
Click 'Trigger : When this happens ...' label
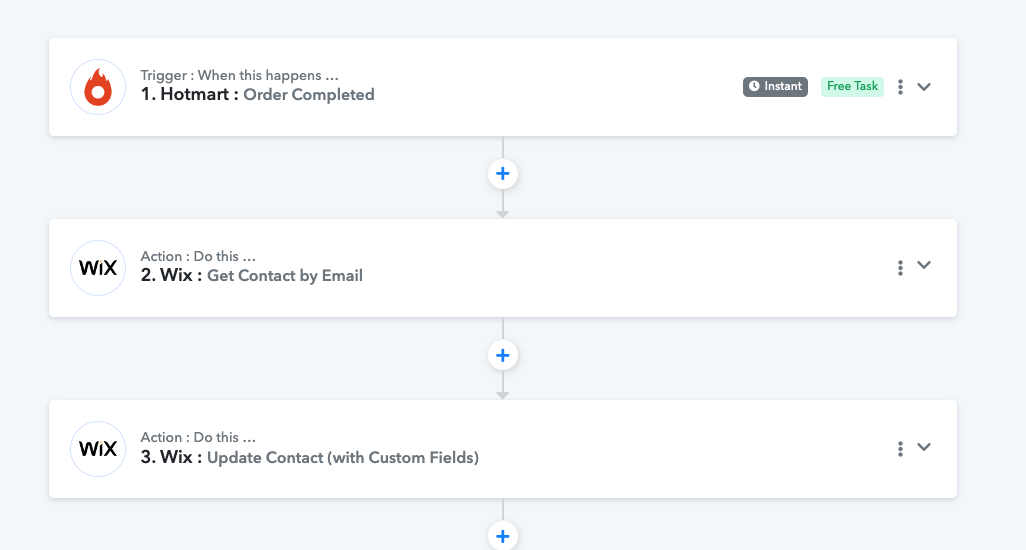pyautogui.click(x=239, y=75)
